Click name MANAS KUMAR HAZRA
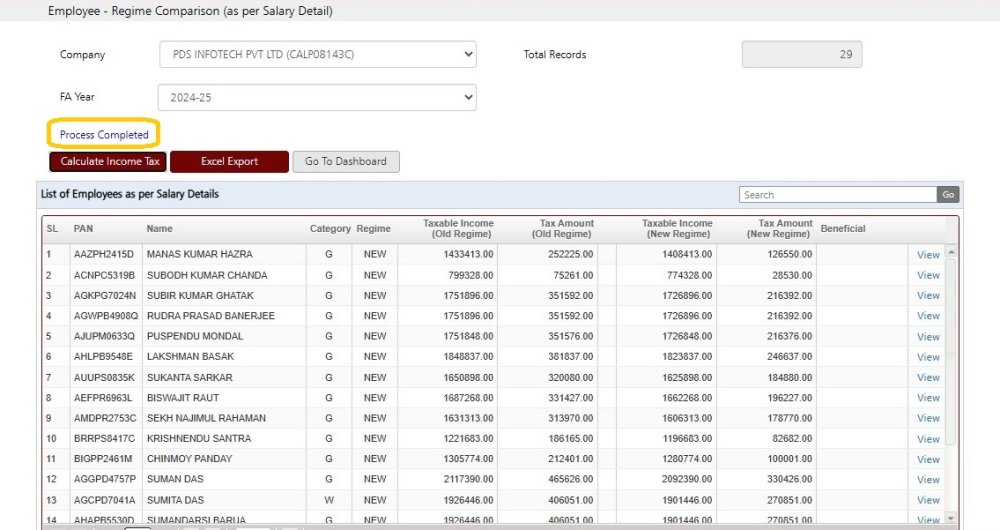1000x530 pixels. click(x=200, y=254)
